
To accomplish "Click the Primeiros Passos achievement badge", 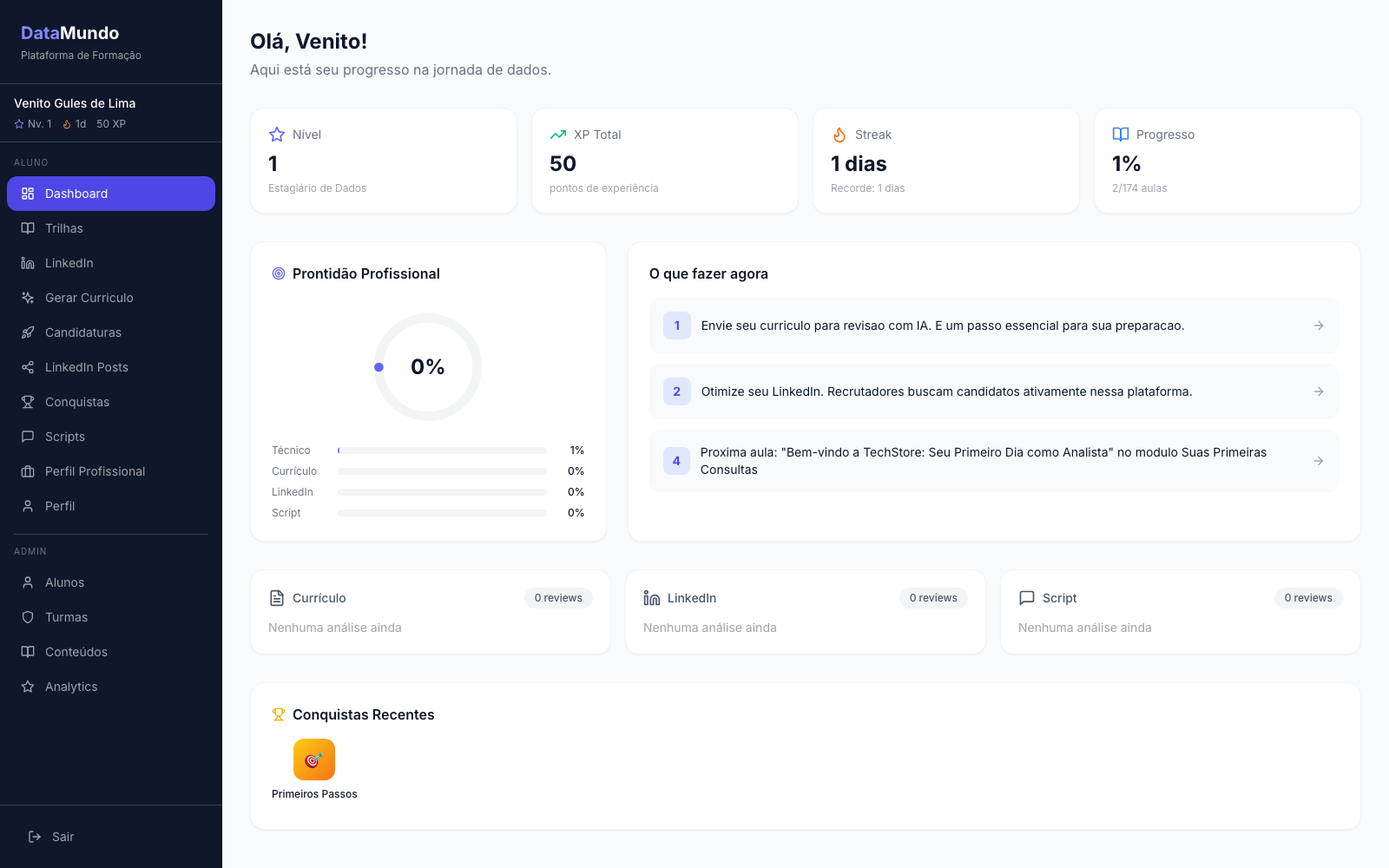I will click(x=314, y=759).
